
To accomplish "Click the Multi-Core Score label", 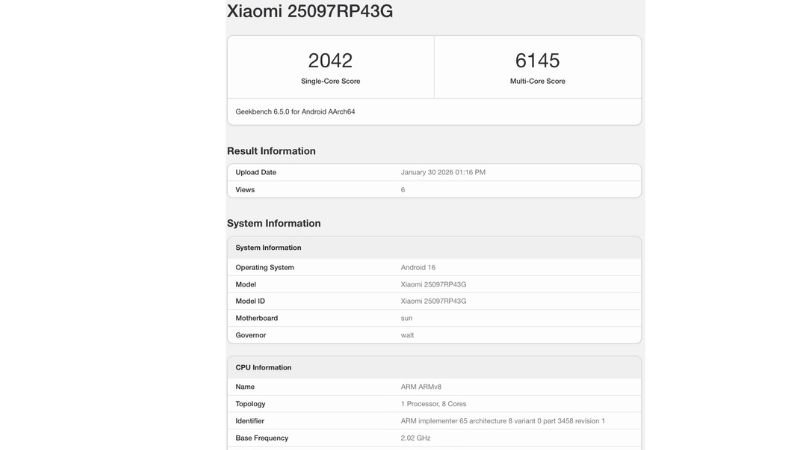I will (x=537, y=81).
